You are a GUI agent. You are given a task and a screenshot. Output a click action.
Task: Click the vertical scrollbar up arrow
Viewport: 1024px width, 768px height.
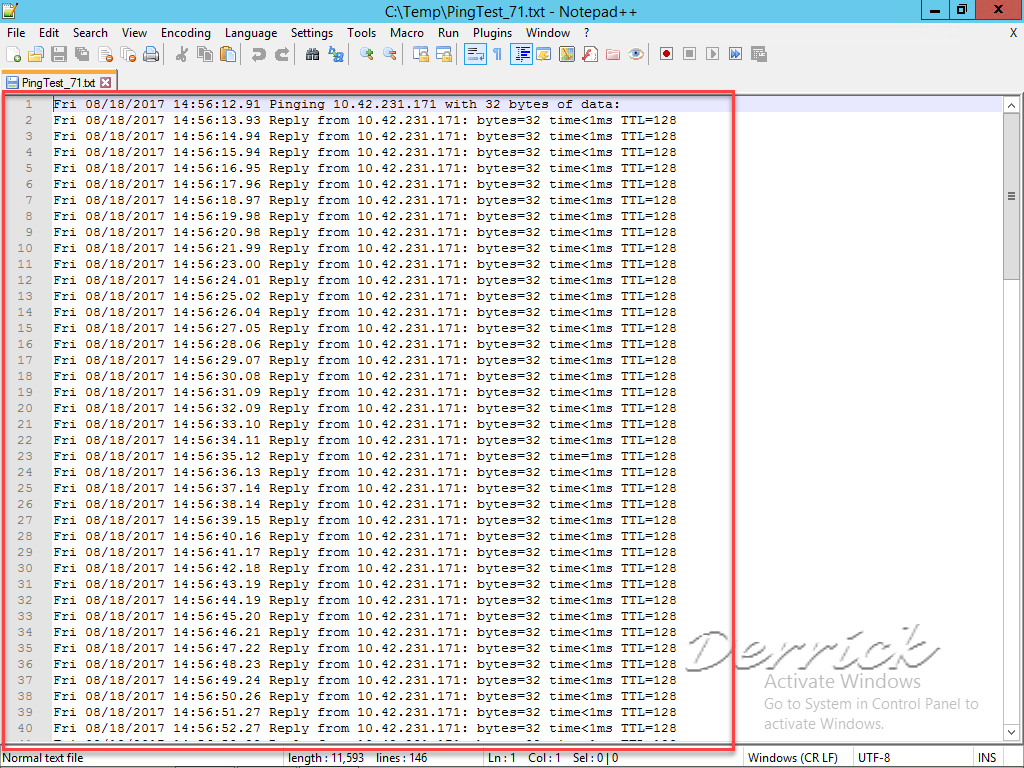[1013, 103]
